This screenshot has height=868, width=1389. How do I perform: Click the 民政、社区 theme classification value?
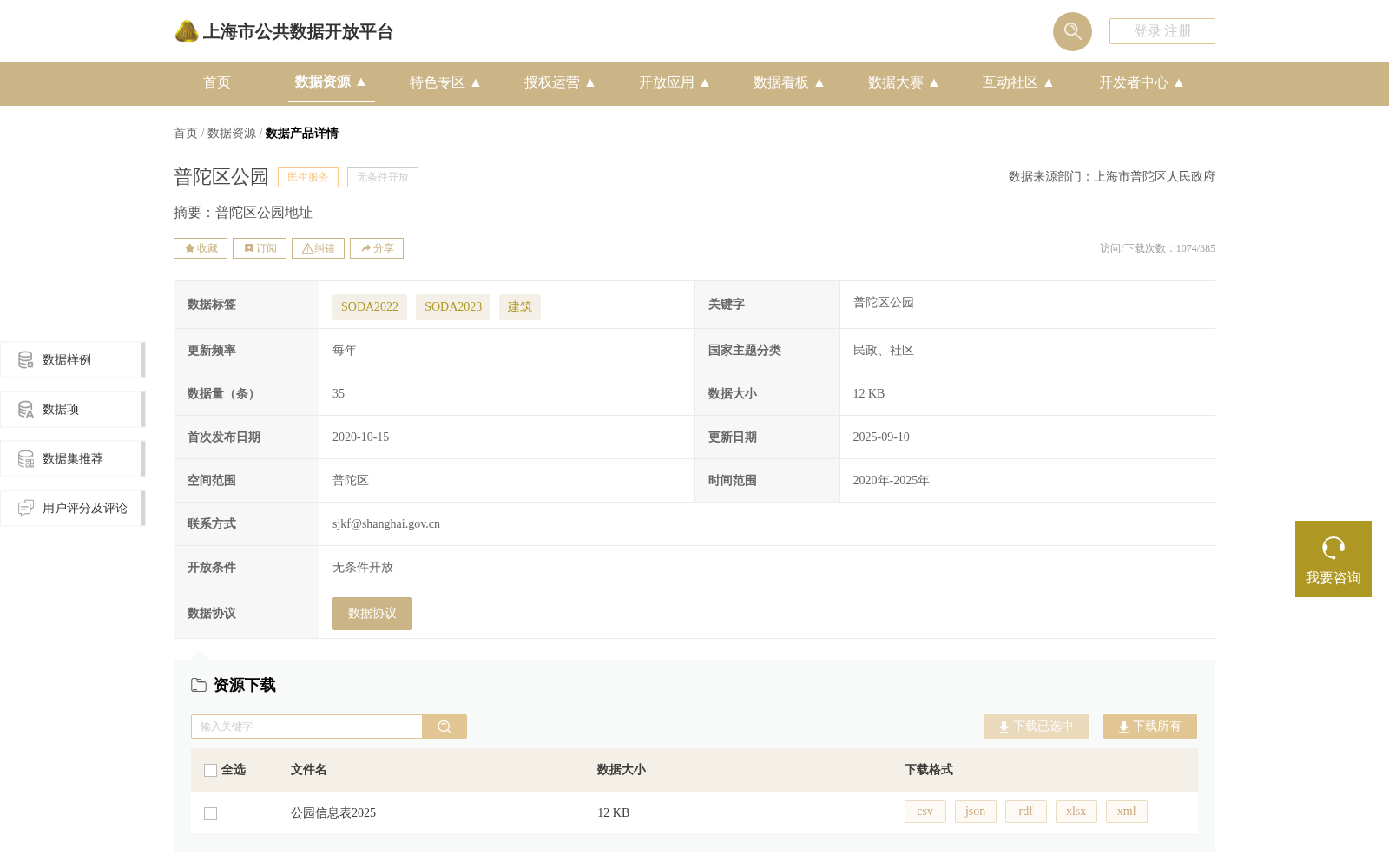pos(884,351)
